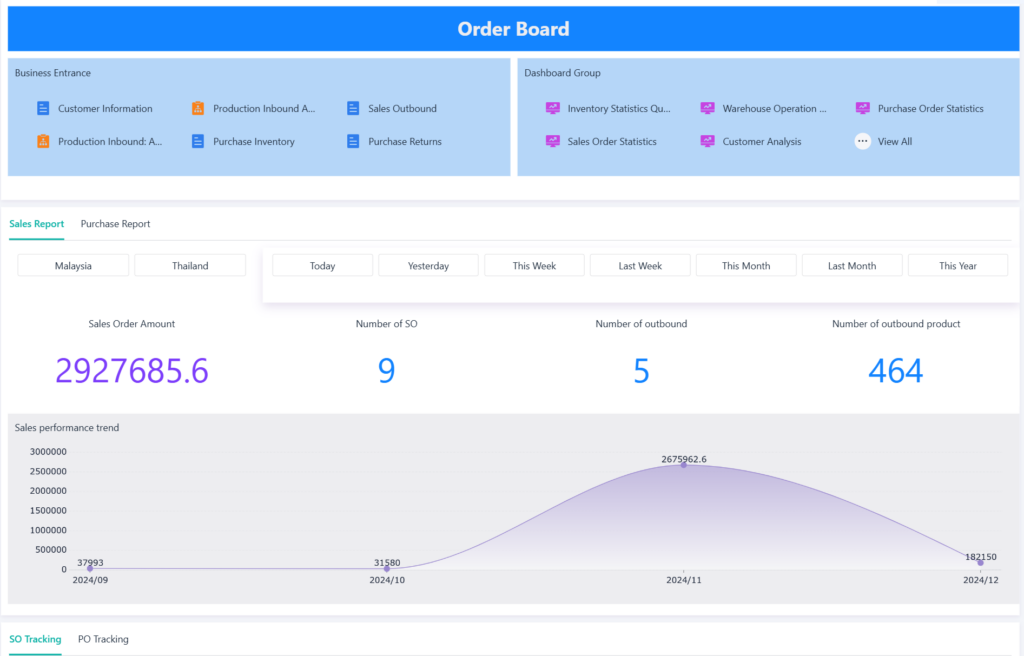Click the Sales Order Amount value
Viewport: 1024px width, 656px height.
pos(132,371)
